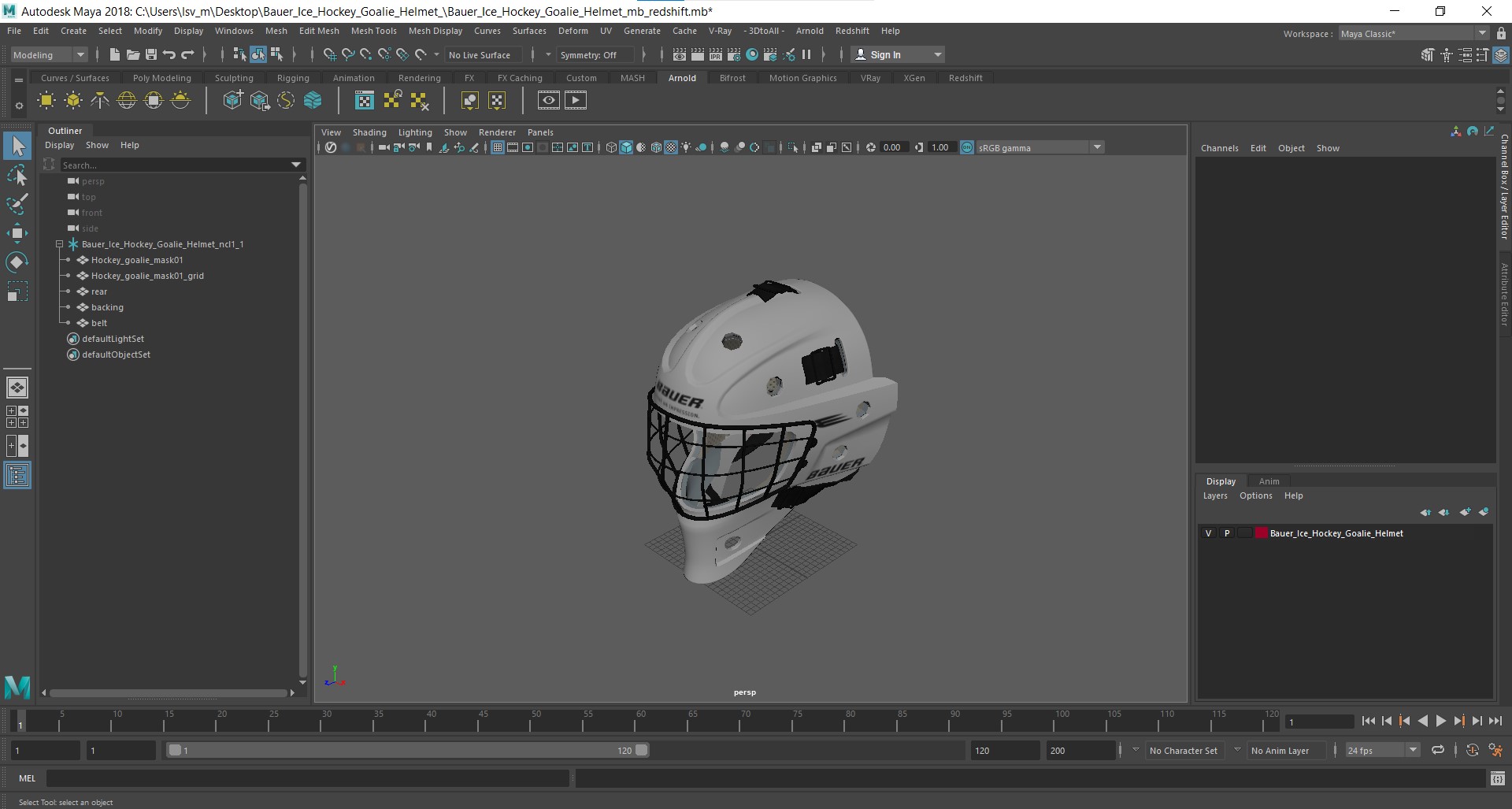Open the Sign In dropdown arrow
Viewport: 1512px width, 809px height.
click(x=937, y=54)
